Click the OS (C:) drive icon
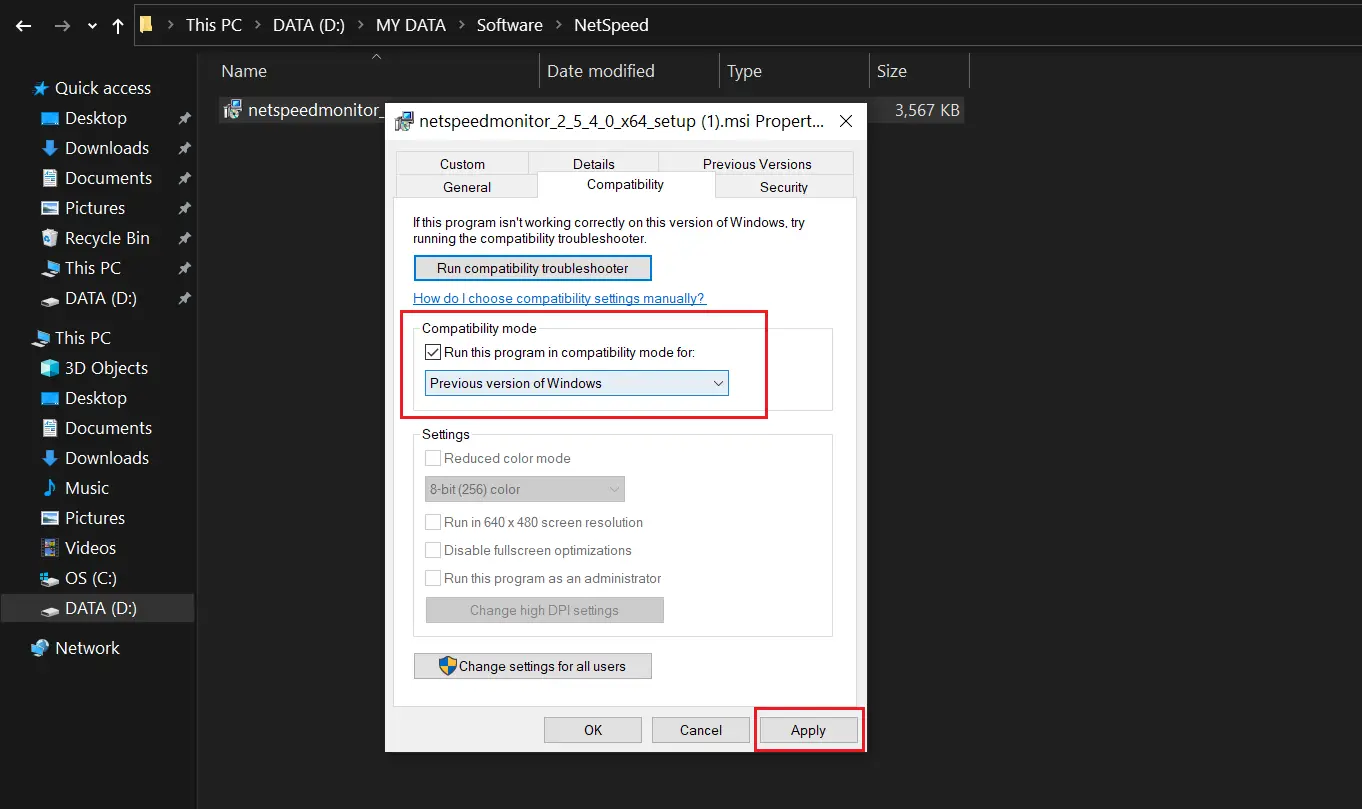The height and width of the screenshot is (809, 1362). click(x=49, y=578)
